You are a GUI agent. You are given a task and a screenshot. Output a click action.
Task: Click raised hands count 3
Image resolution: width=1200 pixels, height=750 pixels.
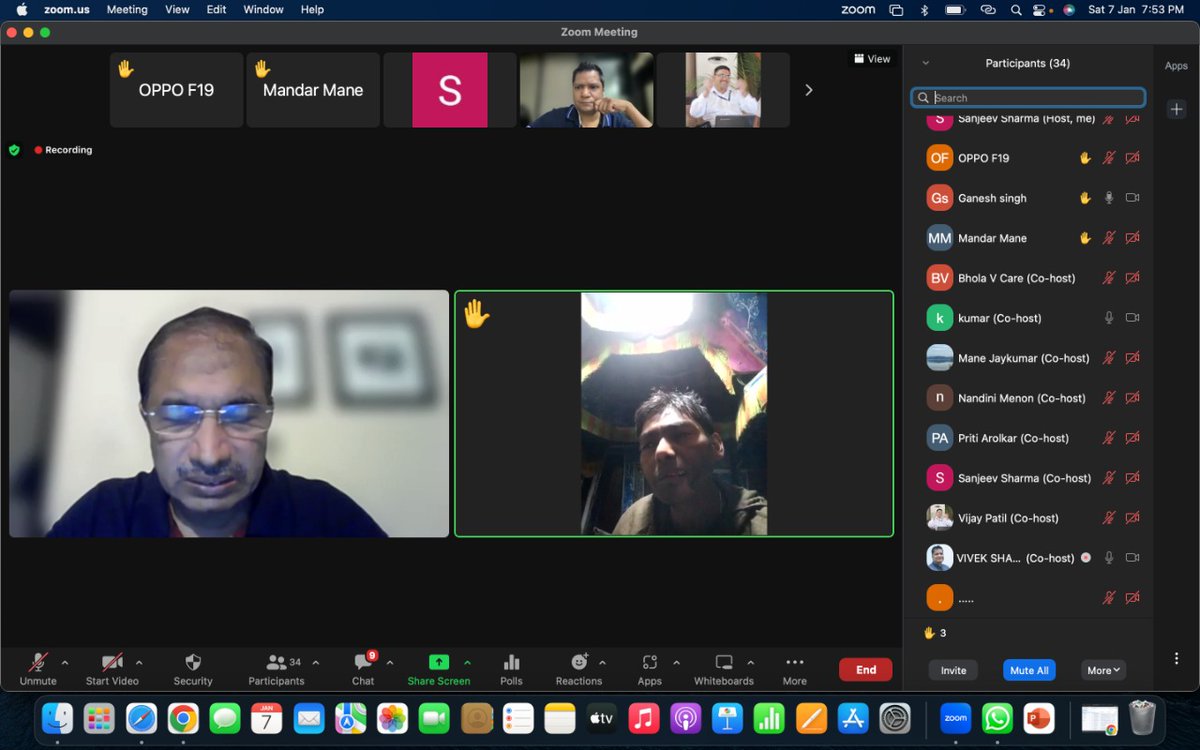(x=935, y=633)
